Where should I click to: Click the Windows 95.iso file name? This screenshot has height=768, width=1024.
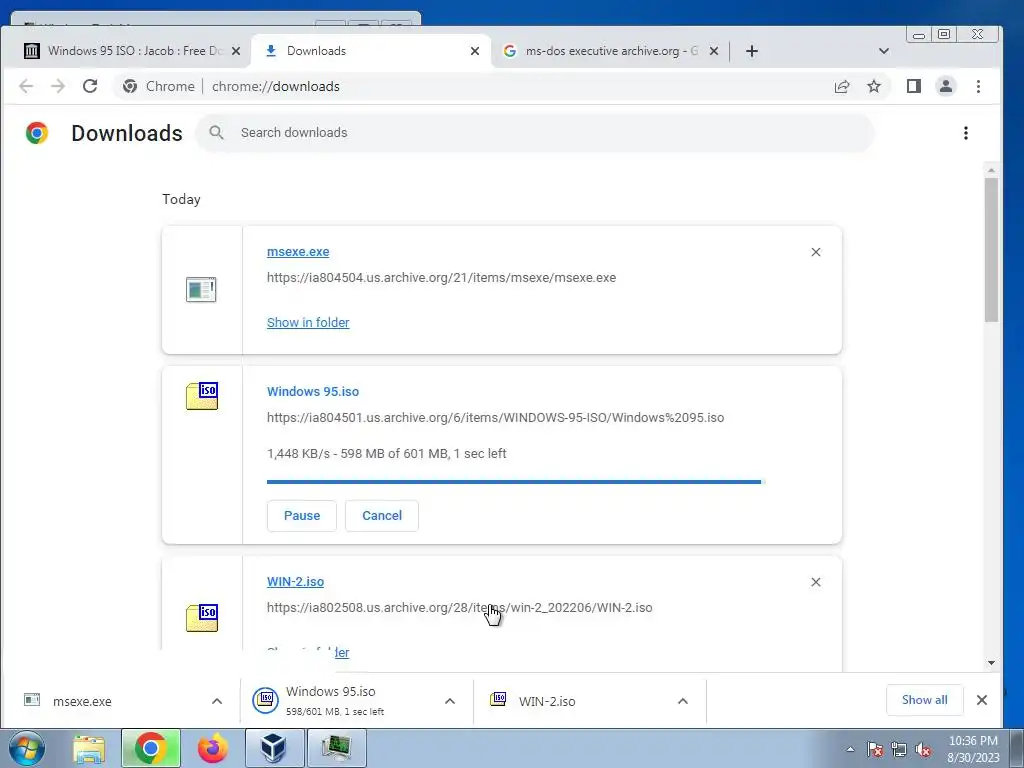point(313,392)
